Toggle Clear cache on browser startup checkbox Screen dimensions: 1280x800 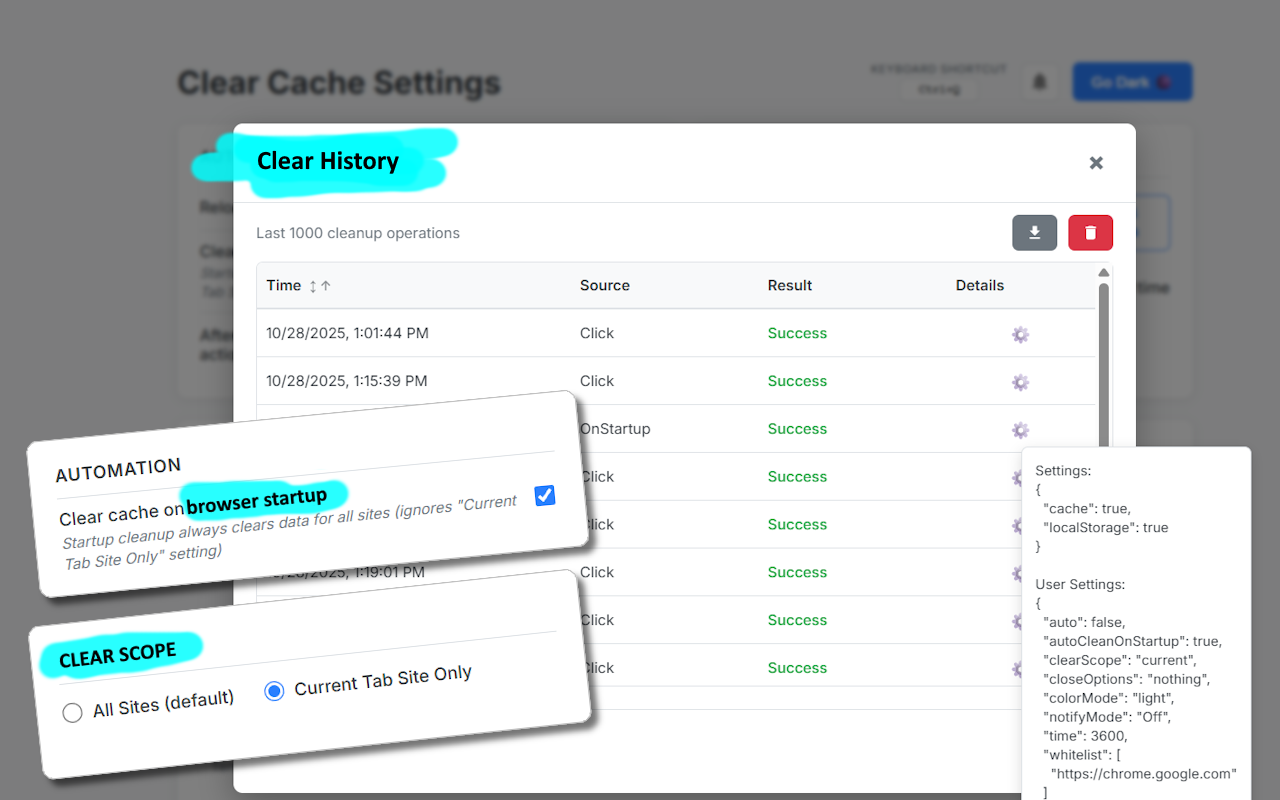(545, 495)
